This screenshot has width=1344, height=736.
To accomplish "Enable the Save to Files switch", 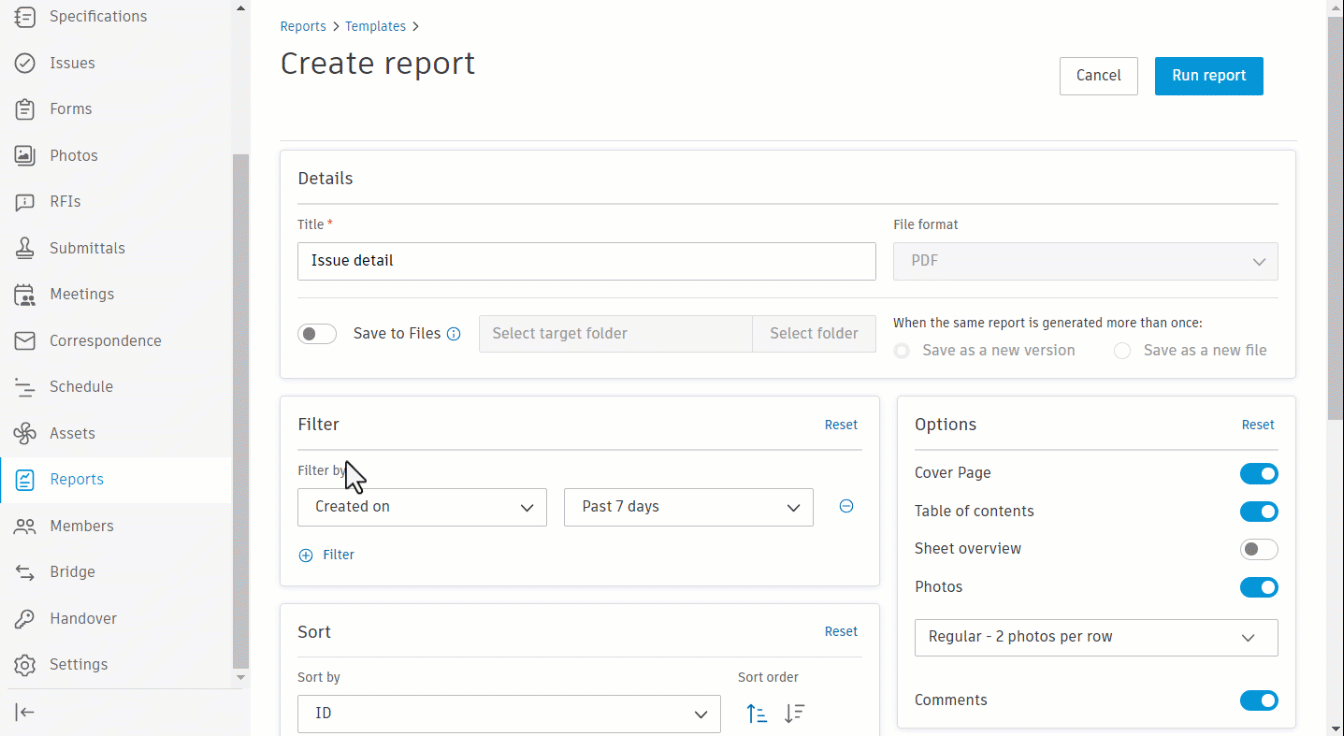I will (x=317, y=334).
